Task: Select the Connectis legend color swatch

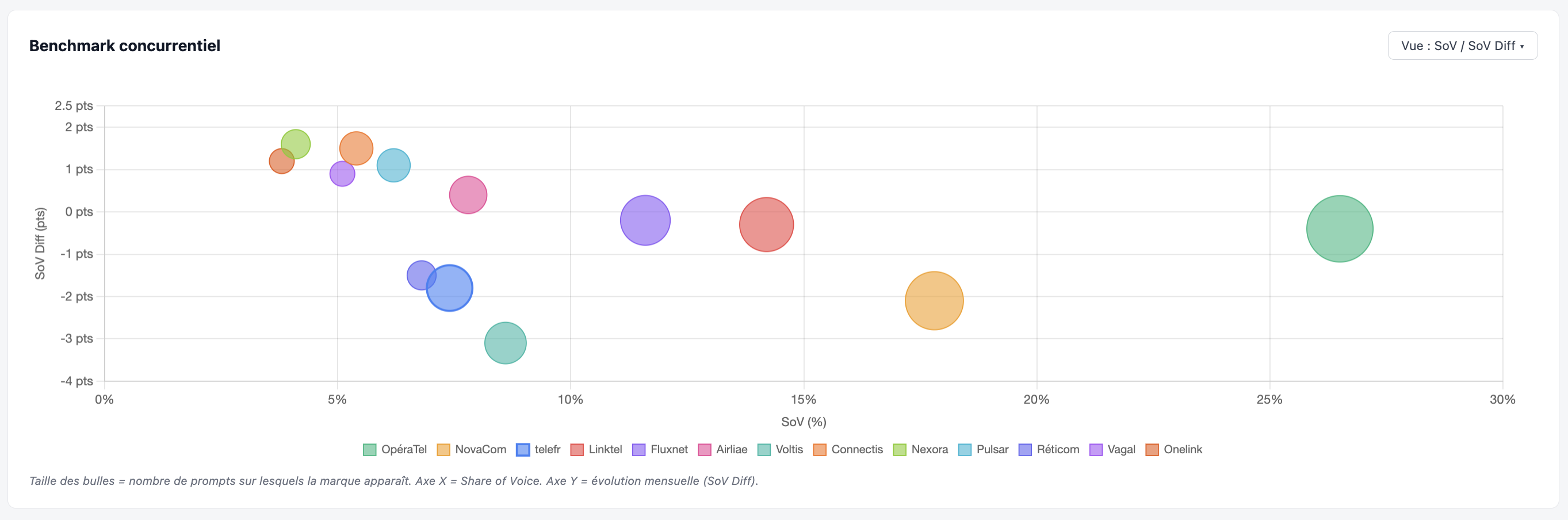Action: (x=821, y=449)
